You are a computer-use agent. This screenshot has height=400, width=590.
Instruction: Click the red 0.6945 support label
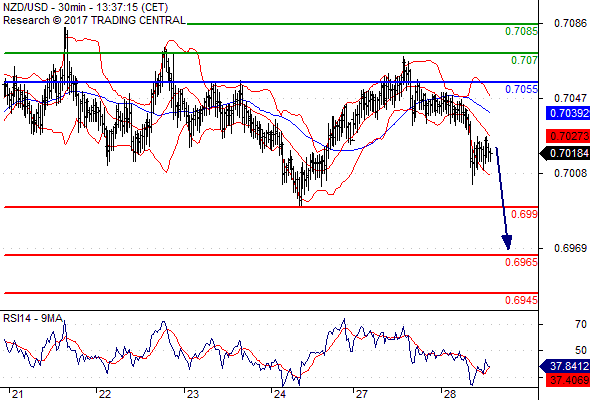click(x=521, y=300)
